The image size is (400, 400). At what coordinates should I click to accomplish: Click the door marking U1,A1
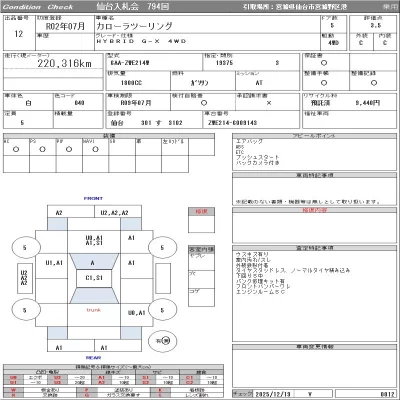54,263
